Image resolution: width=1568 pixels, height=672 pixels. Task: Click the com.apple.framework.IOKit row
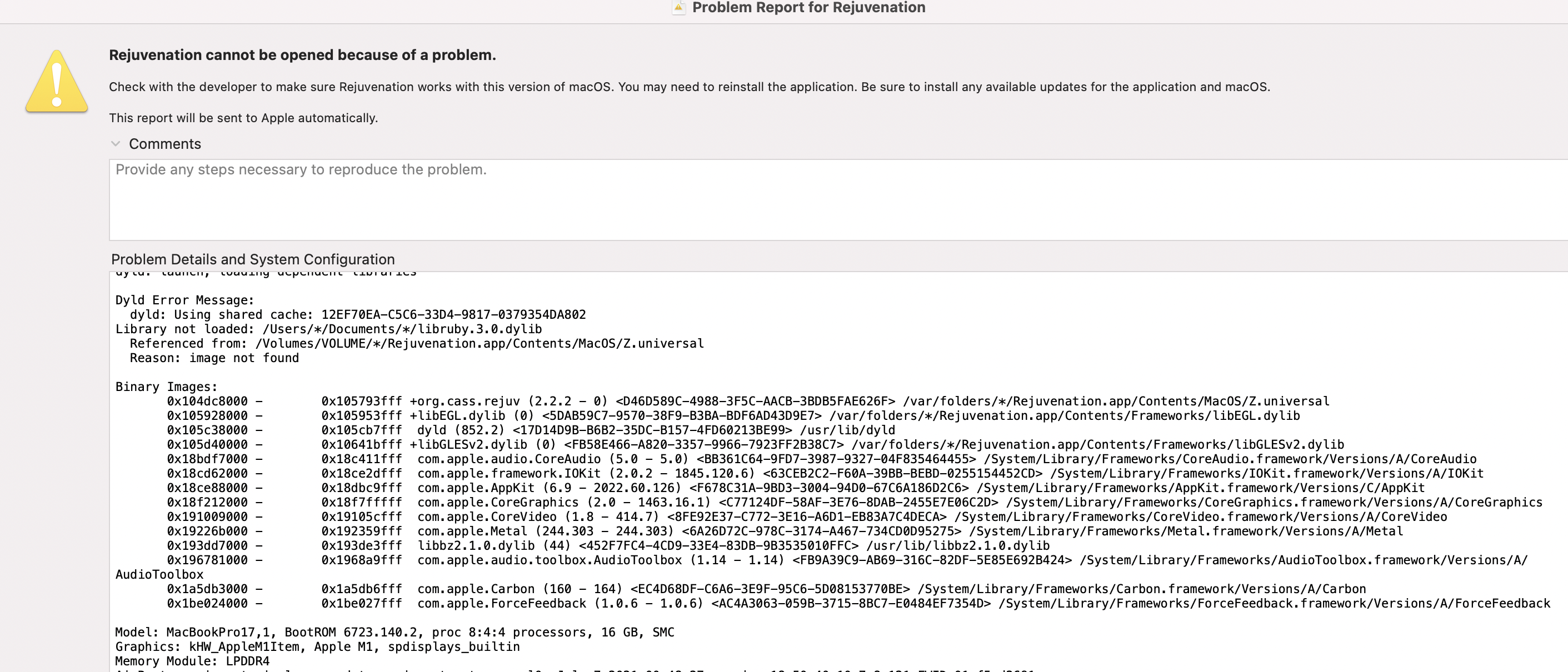click(825, 474)
